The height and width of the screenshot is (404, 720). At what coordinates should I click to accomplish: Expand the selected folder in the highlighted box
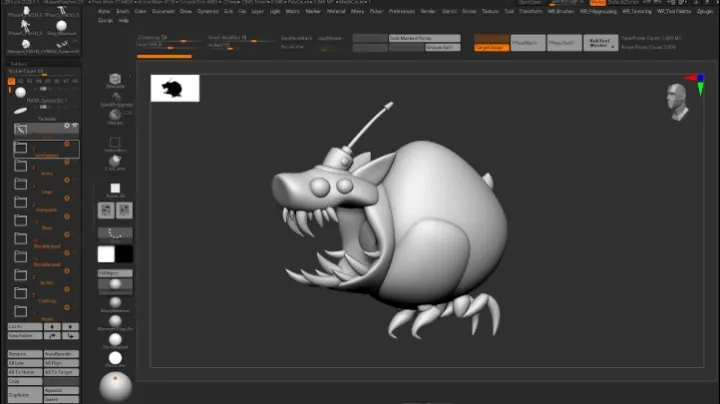(20, 148)
